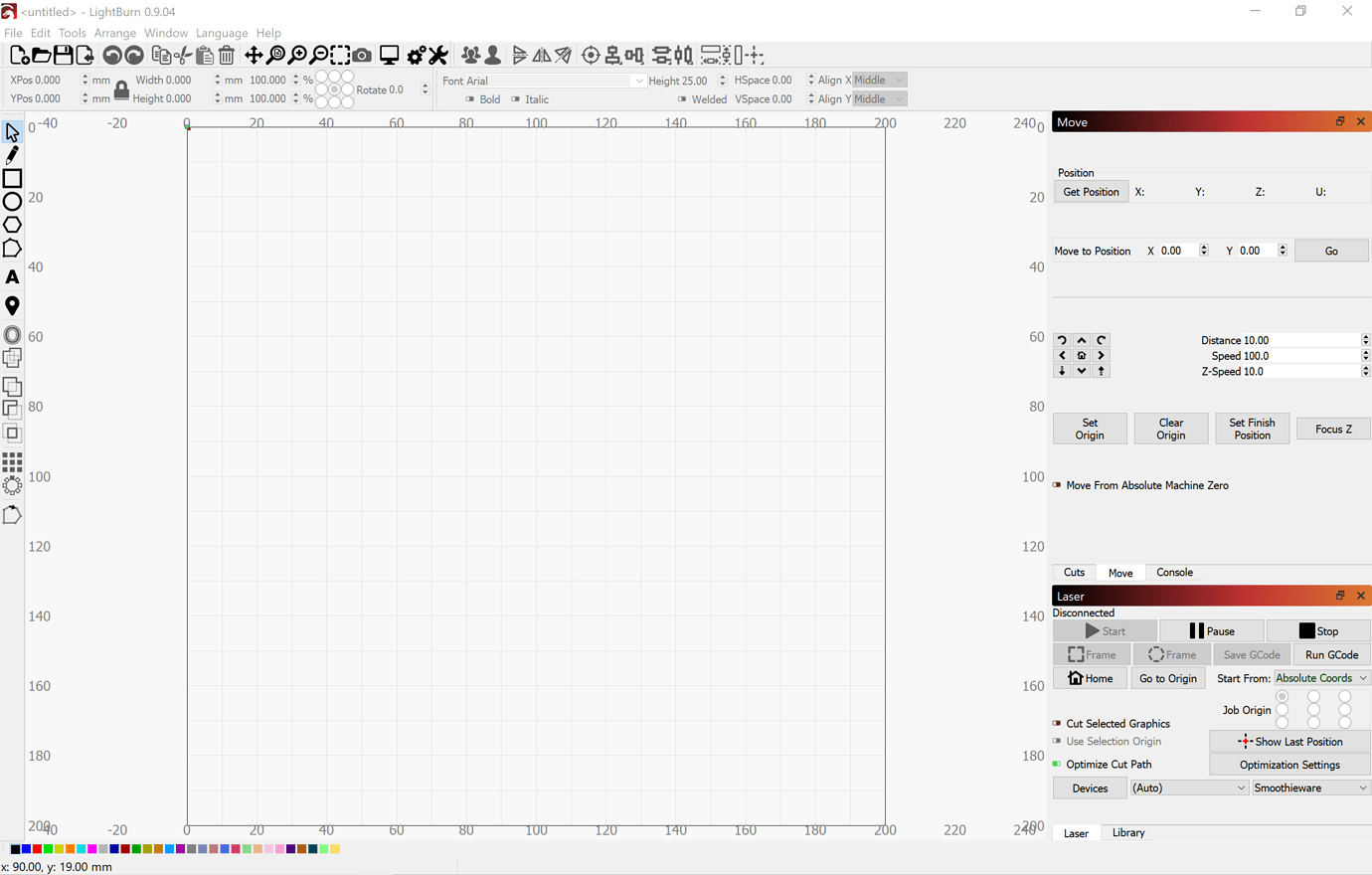Open the Tools menu
1372x875 pixels.
(72, 33)
